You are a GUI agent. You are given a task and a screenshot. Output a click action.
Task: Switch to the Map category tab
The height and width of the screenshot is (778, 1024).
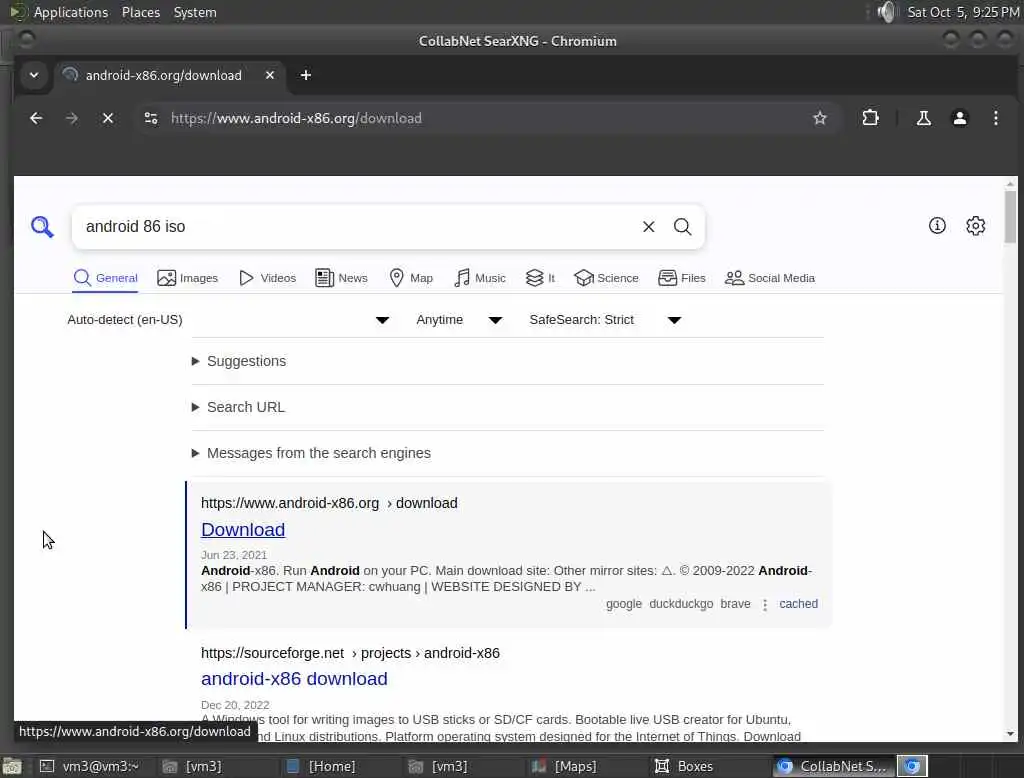tap(411, 278)
